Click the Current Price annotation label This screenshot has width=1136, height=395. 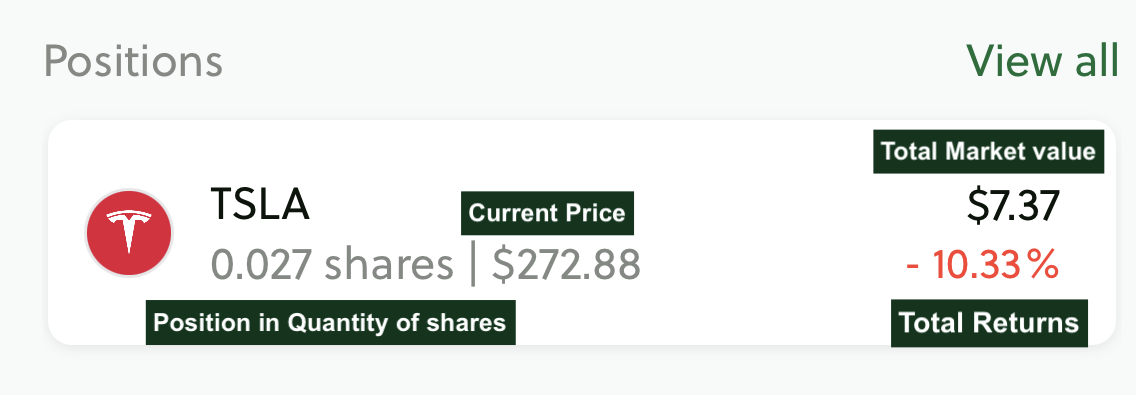(x=547, y=213)
